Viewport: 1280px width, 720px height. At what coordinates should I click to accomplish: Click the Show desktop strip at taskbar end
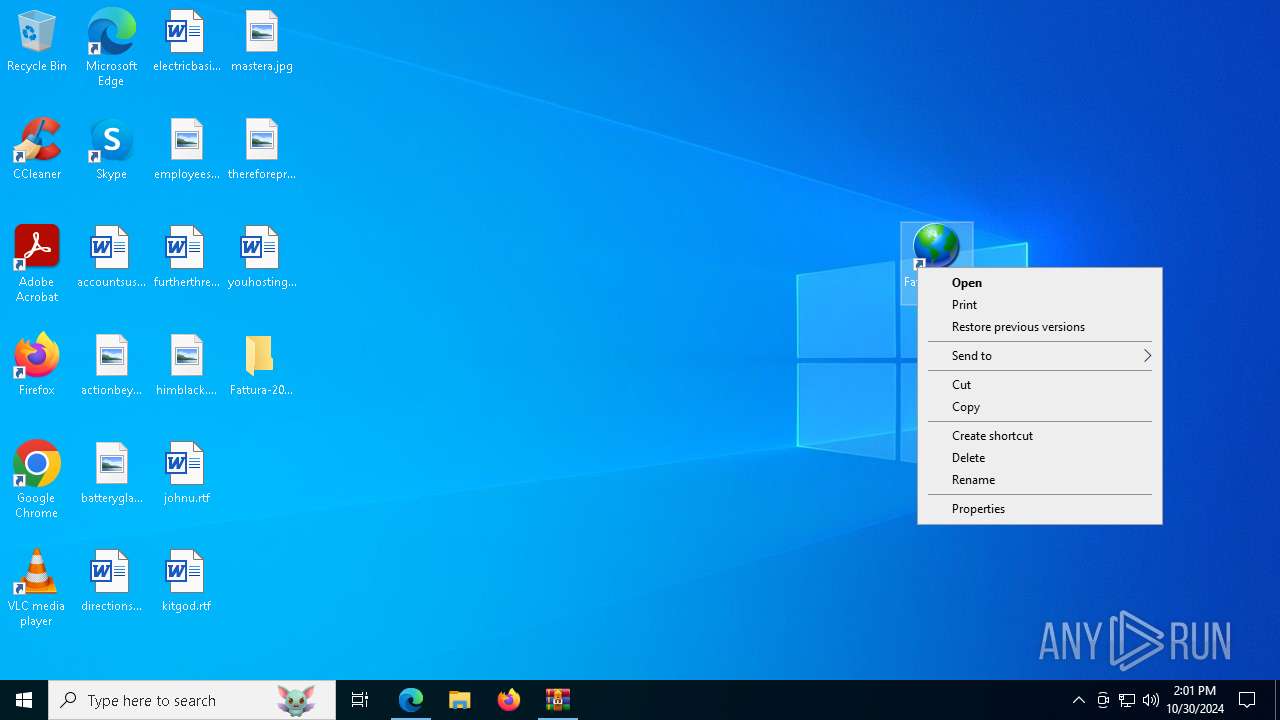(x=1277, y=700)
